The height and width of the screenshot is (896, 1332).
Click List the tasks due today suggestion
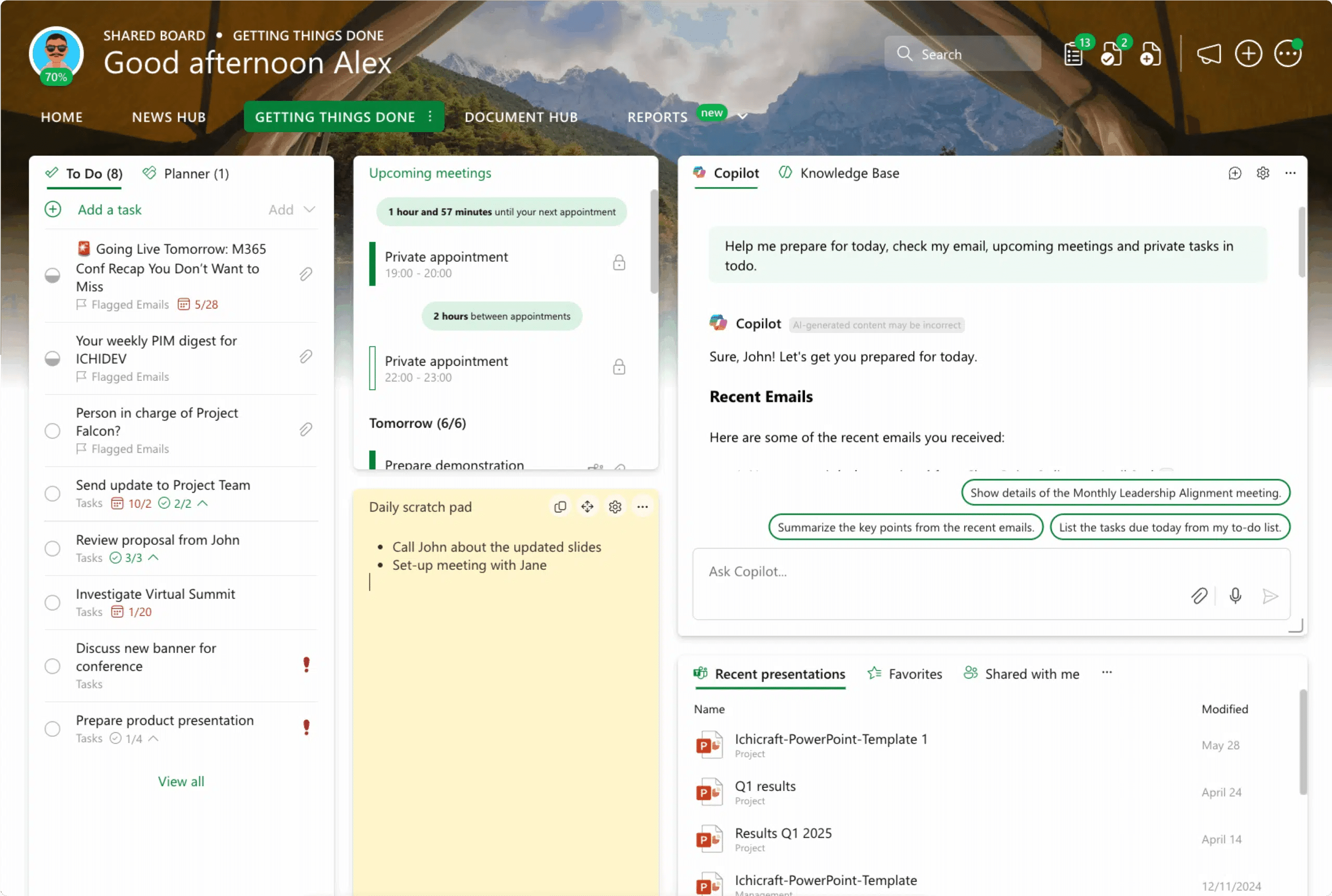1170,527
